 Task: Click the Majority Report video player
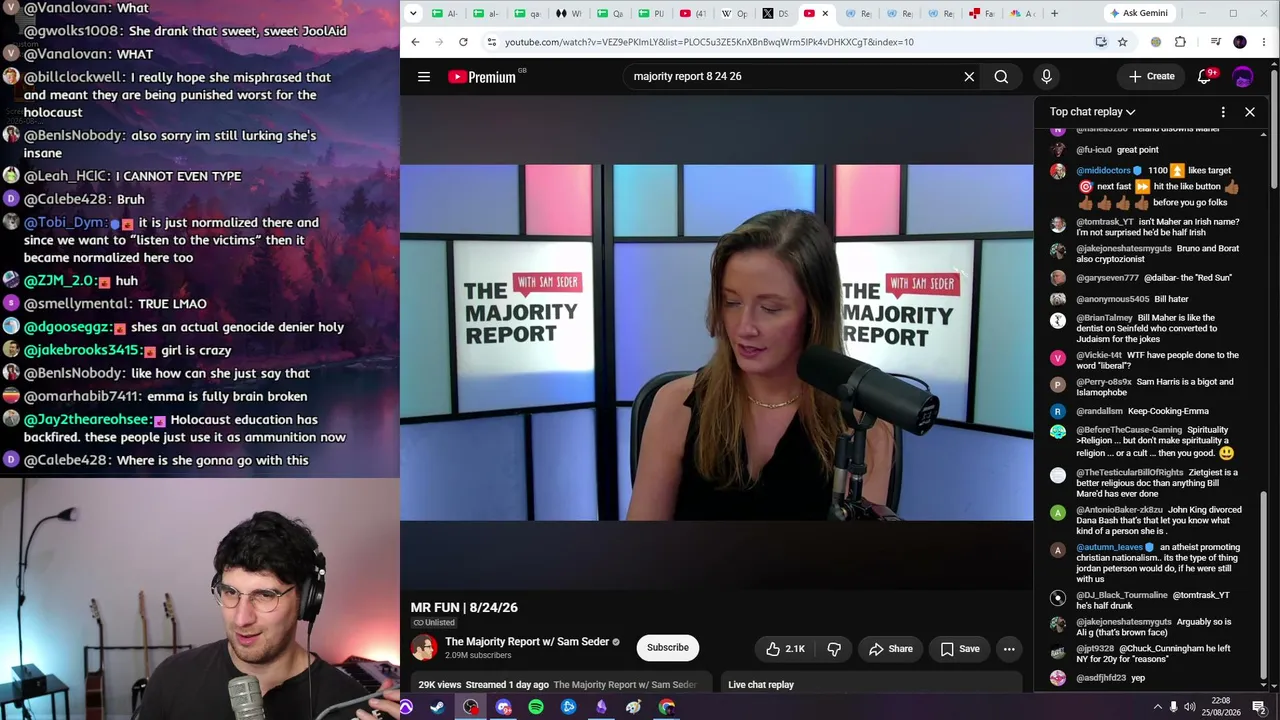pos(716,343)
